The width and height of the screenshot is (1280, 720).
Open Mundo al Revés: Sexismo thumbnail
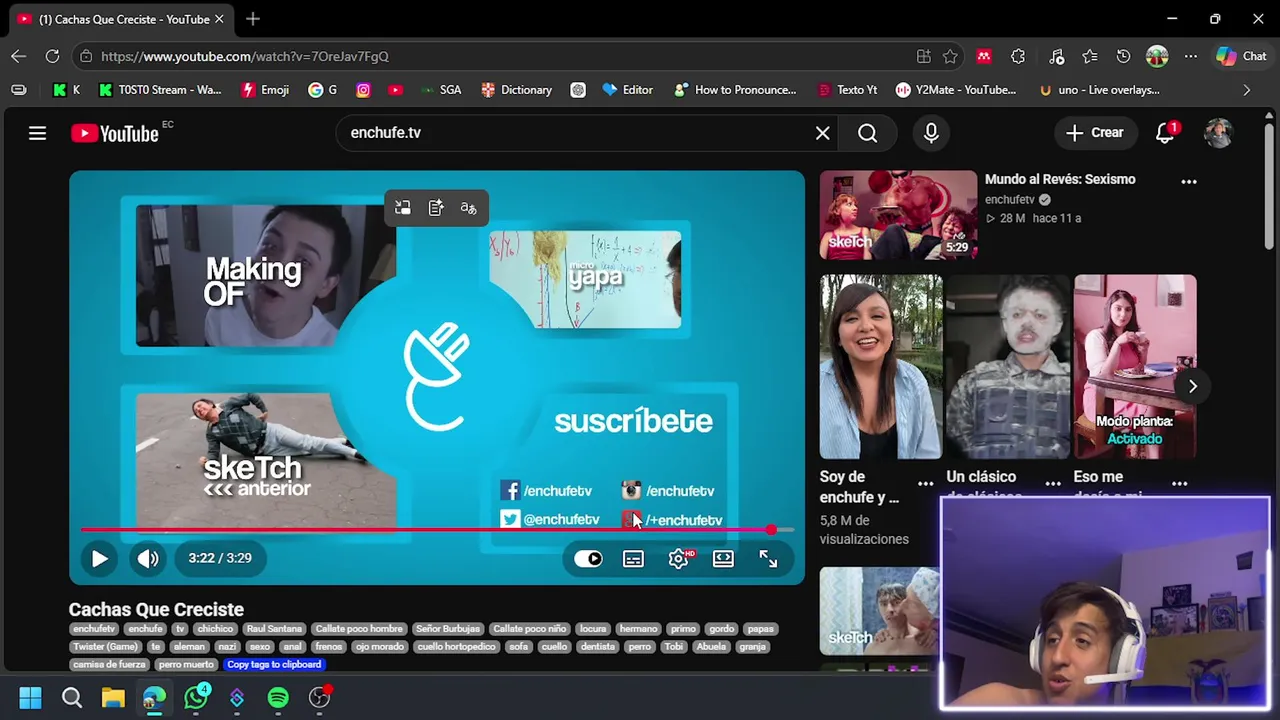pyautogui.click(x=898, y=215)
